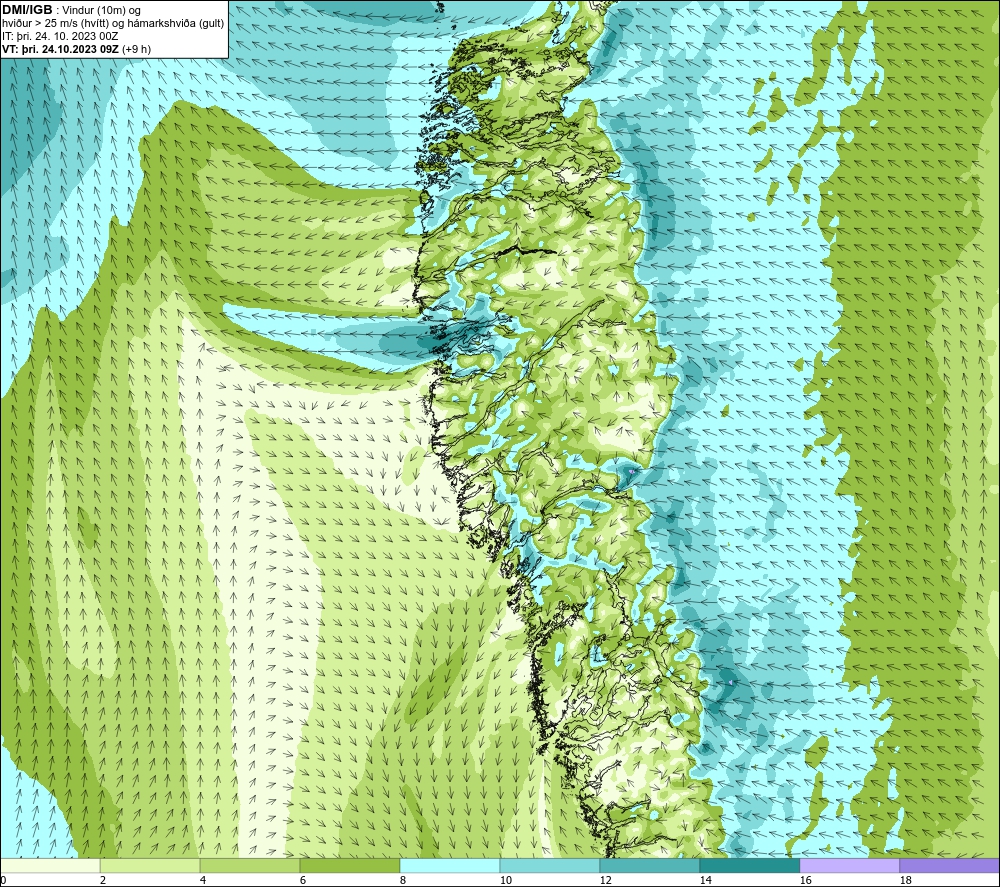Click the 14–16 m/s dark teal legend swatch

(x=750, y=865)
